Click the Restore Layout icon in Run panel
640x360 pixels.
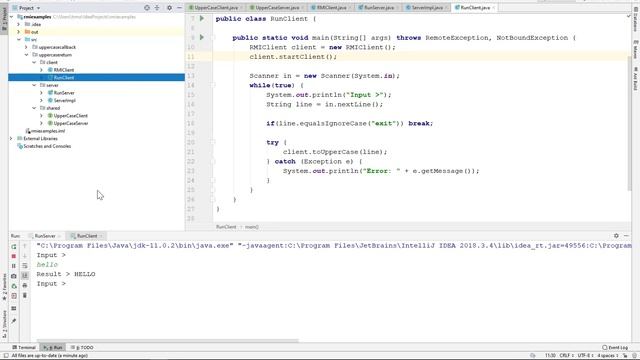(x=13, y=309)
